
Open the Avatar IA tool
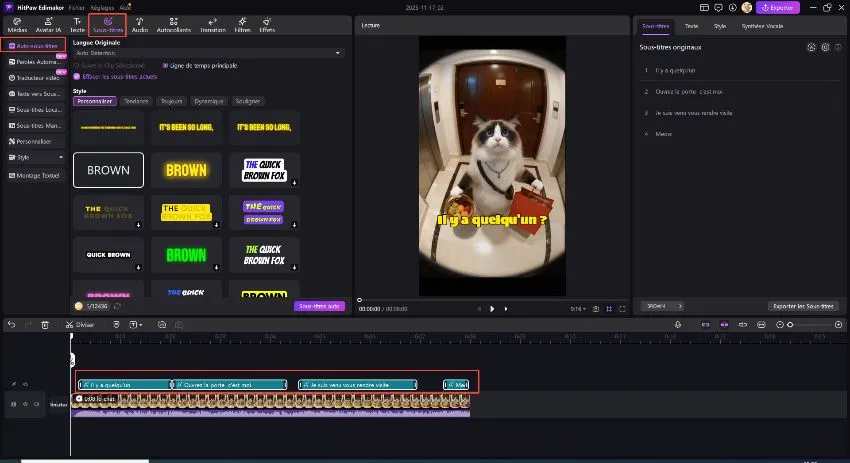pyautogui.click(x=49, y=22)
